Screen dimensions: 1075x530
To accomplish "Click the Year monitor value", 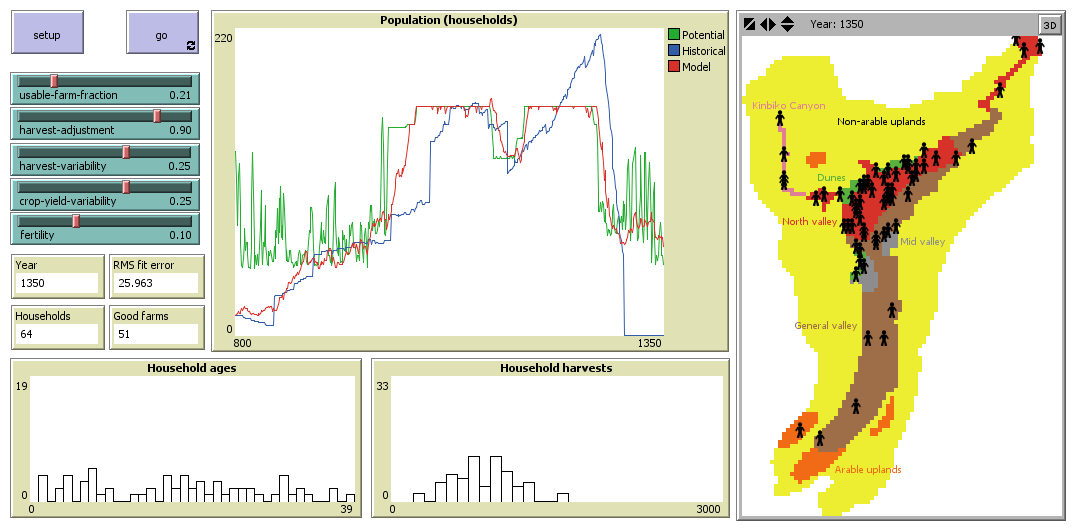I will click(57, 284).
